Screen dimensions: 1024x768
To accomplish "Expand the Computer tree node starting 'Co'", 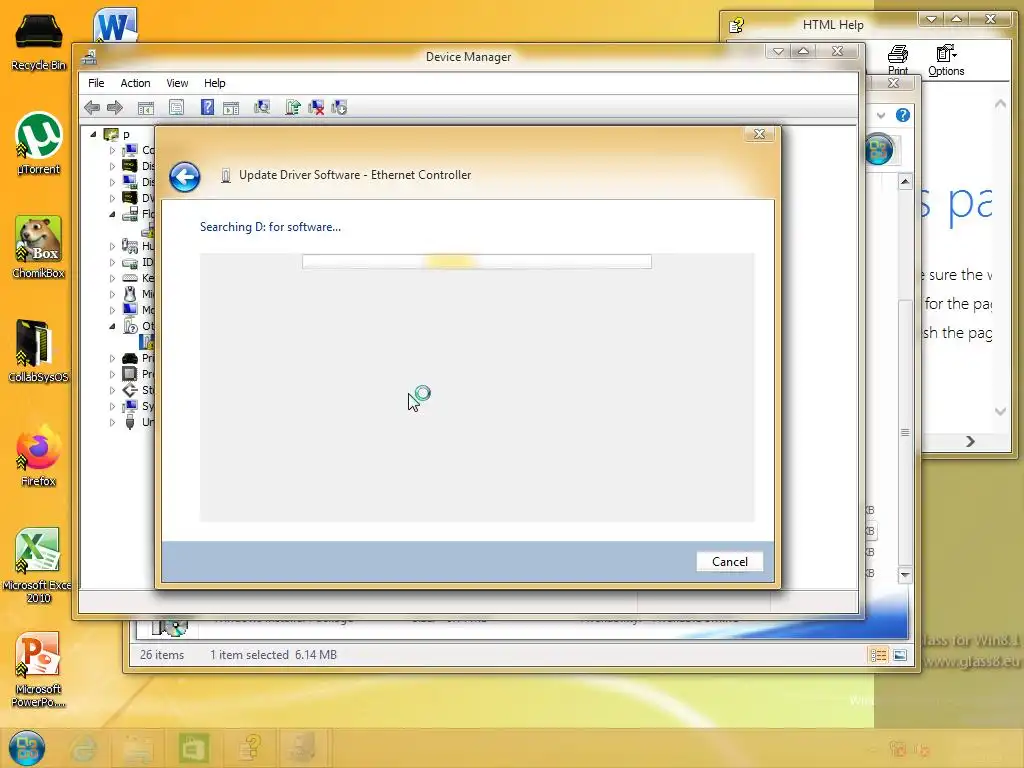I will [x=112, y=150].
